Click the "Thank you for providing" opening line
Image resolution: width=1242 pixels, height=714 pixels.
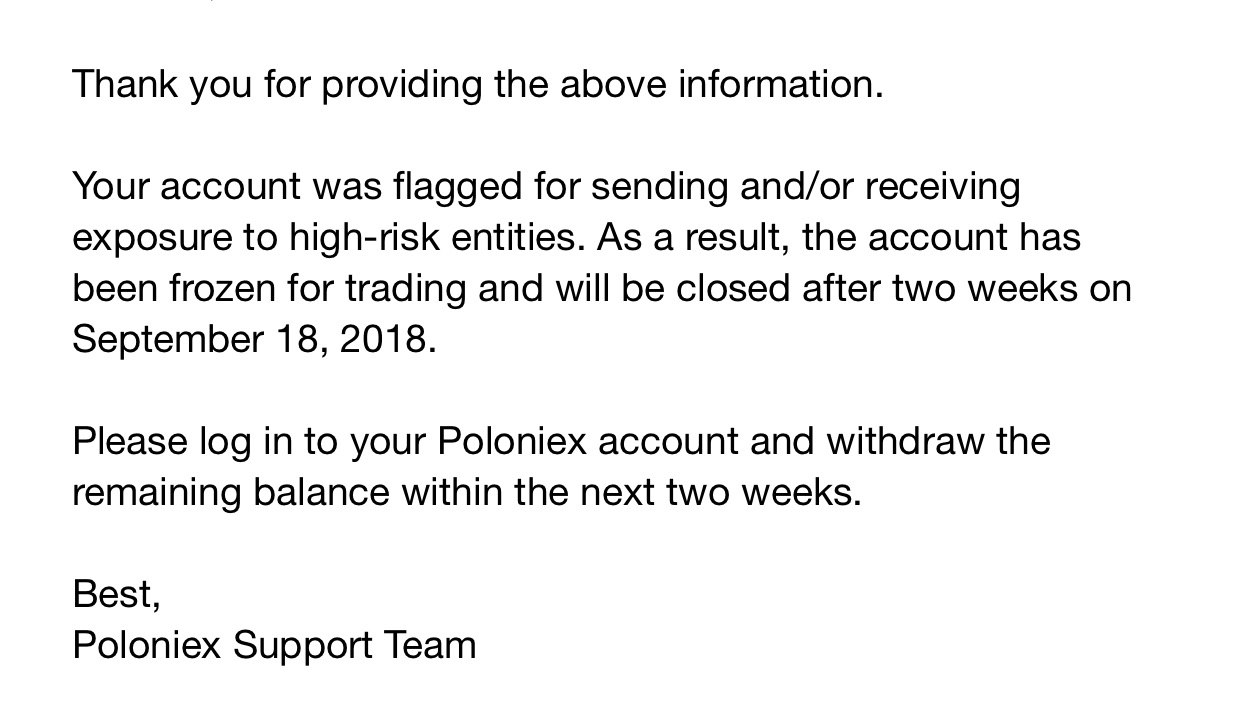click(477, 85)
